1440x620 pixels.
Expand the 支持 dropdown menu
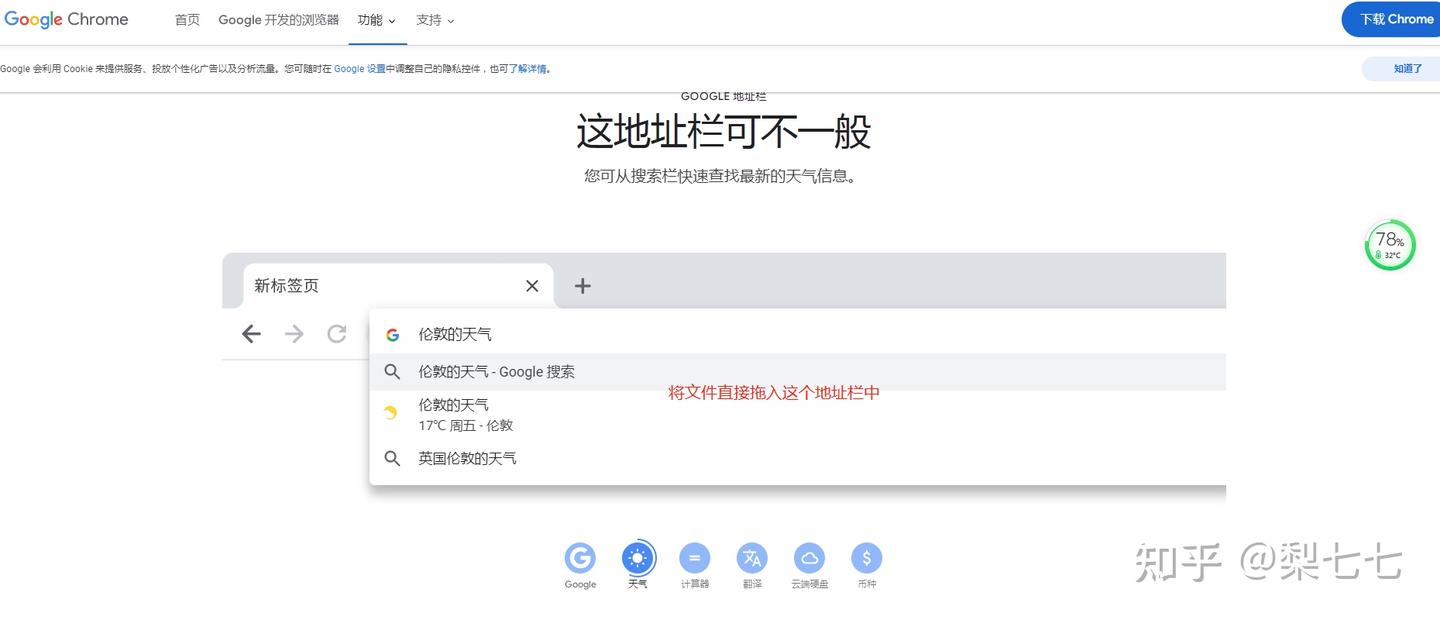point(435,20)
